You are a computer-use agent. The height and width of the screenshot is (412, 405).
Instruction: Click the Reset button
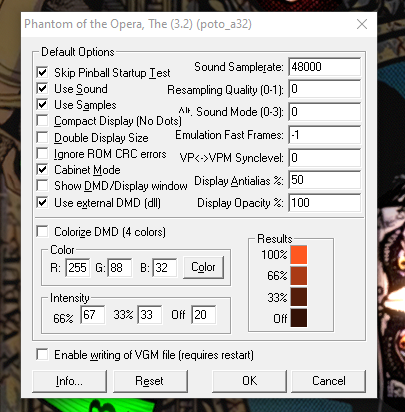[150, 381]
